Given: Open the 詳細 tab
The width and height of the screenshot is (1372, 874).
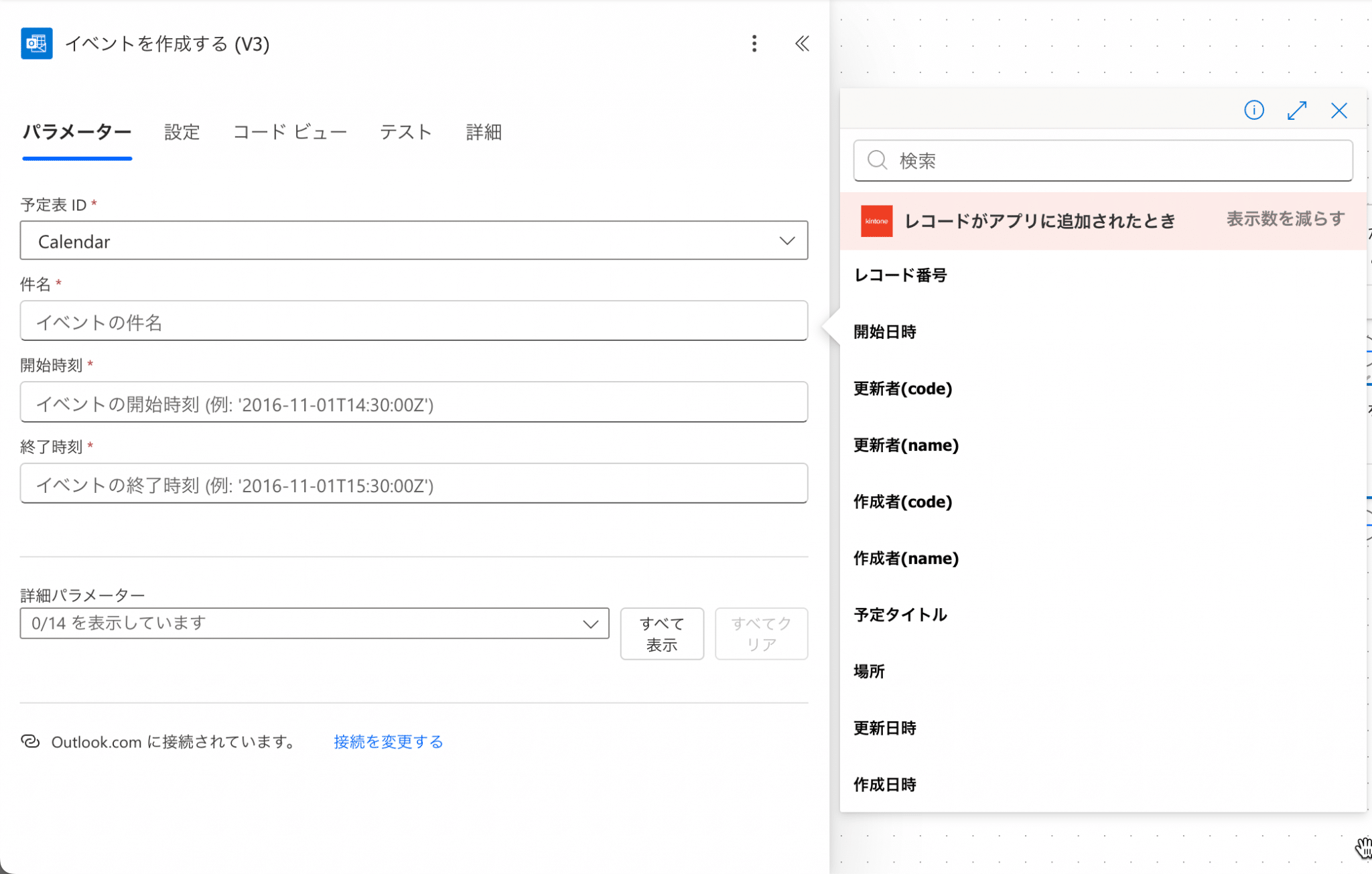Looking at the screenshot, I should pyautogui.click(x=484, y=132).
